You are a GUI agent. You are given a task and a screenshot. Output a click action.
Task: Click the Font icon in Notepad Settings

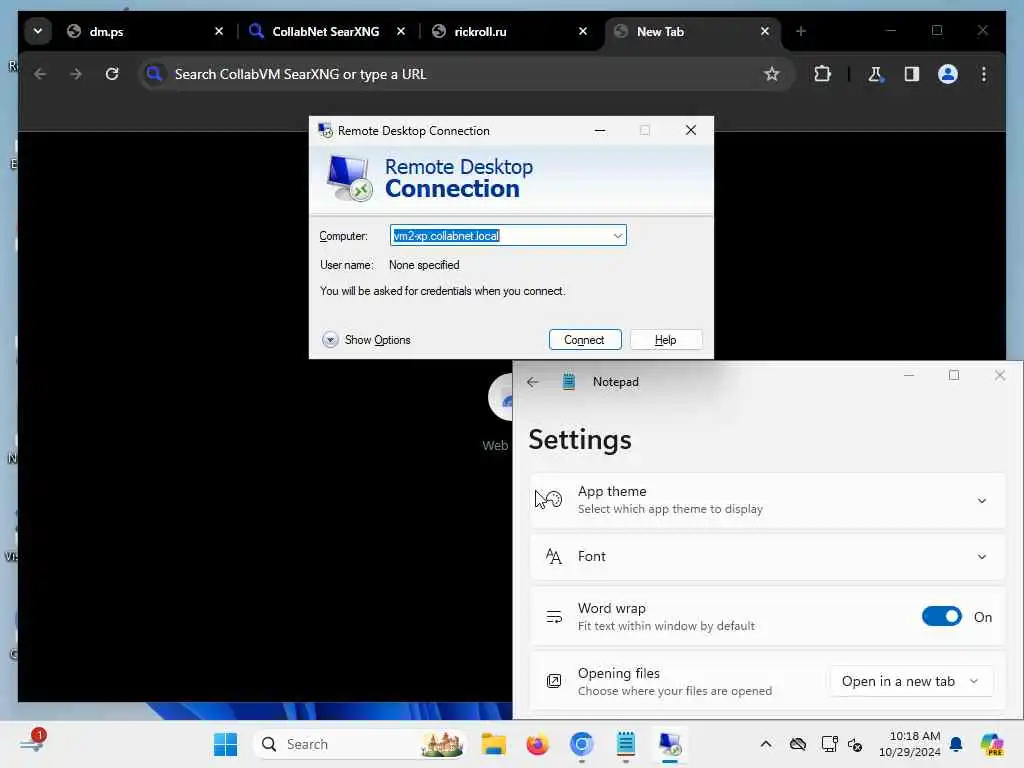553,556
